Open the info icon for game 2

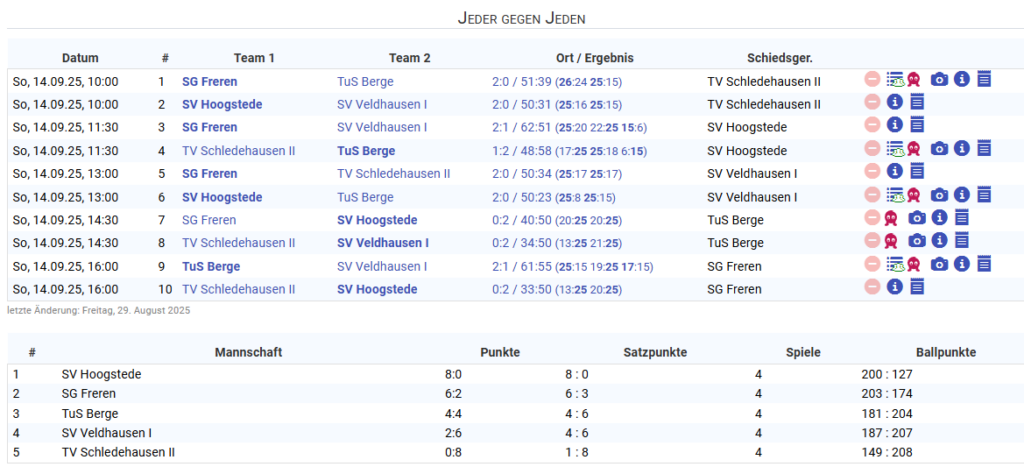pyautogui.click(x=895, y=102)
